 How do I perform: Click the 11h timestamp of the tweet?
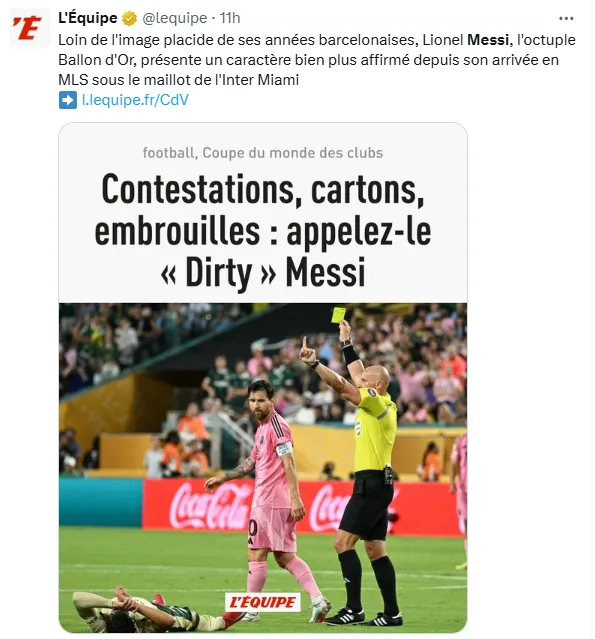230,18
